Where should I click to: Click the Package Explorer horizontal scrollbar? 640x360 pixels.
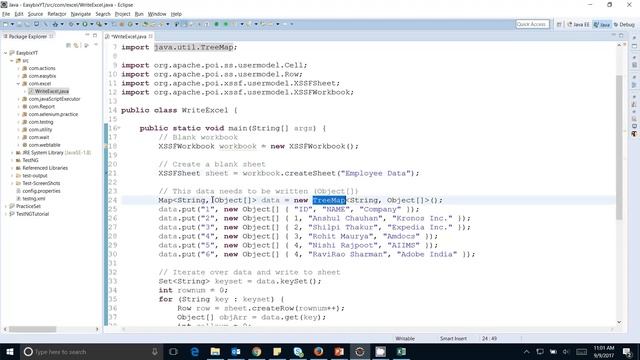click(33, 329)
